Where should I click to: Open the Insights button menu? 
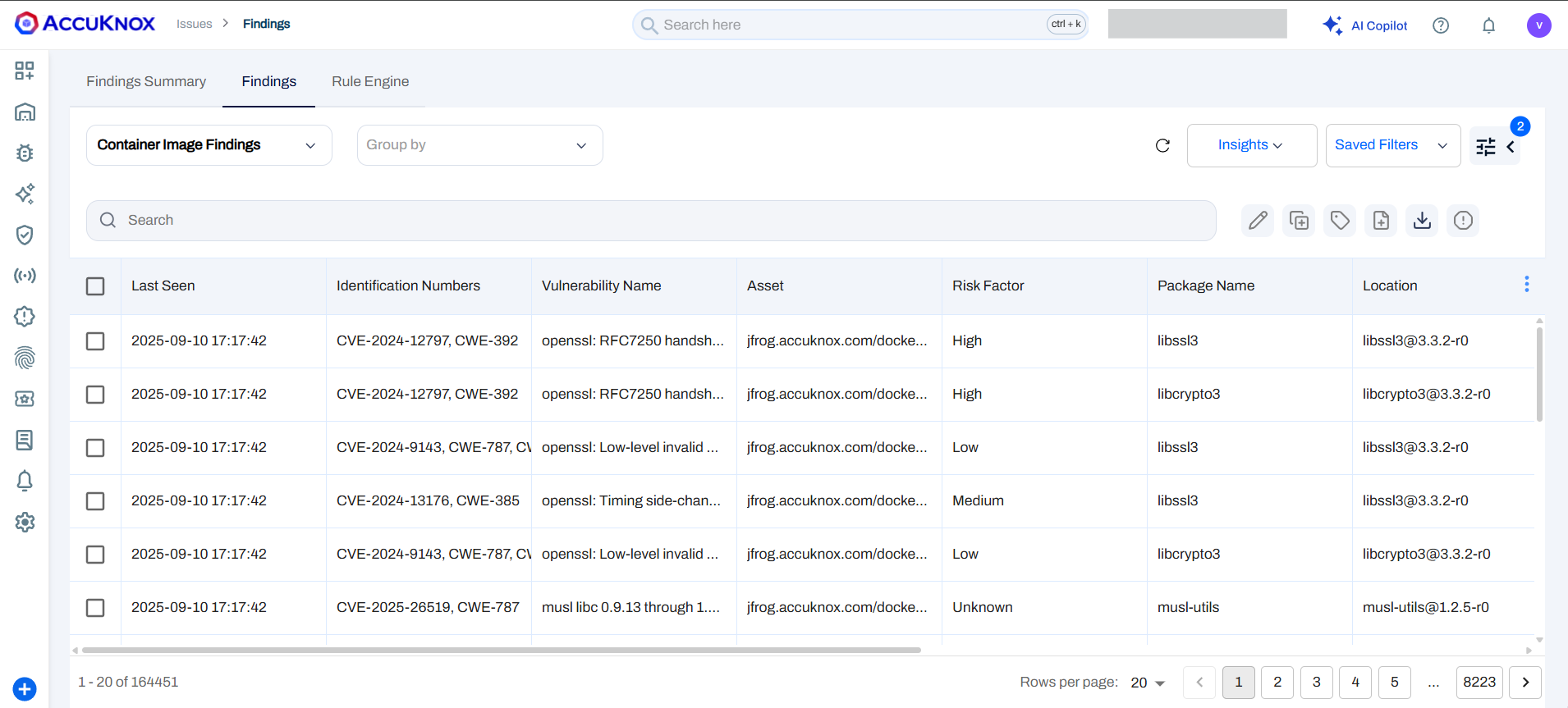click(x=1251, y=145)
